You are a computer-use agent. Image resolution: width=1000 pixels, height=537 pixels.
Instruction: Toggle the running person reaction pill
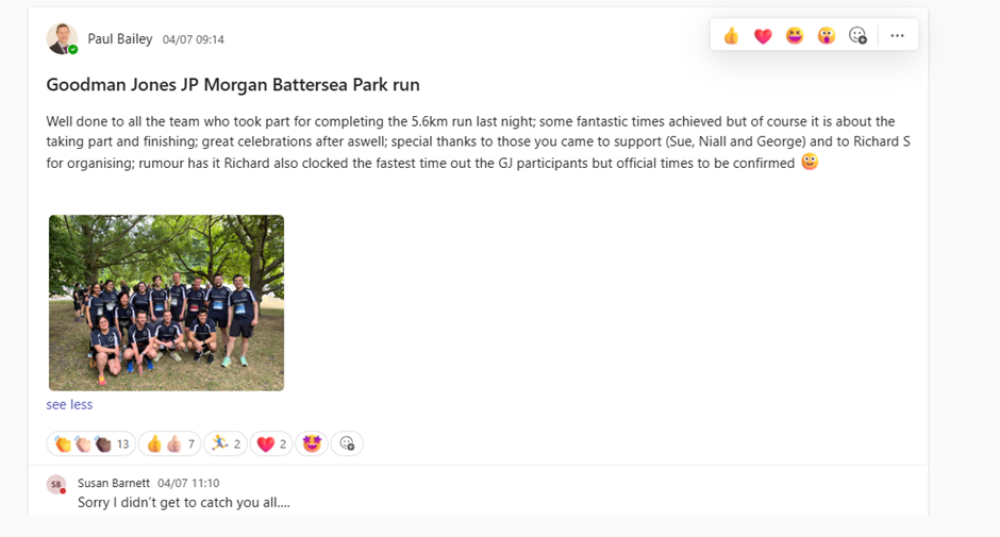click(x=225, y=444)
